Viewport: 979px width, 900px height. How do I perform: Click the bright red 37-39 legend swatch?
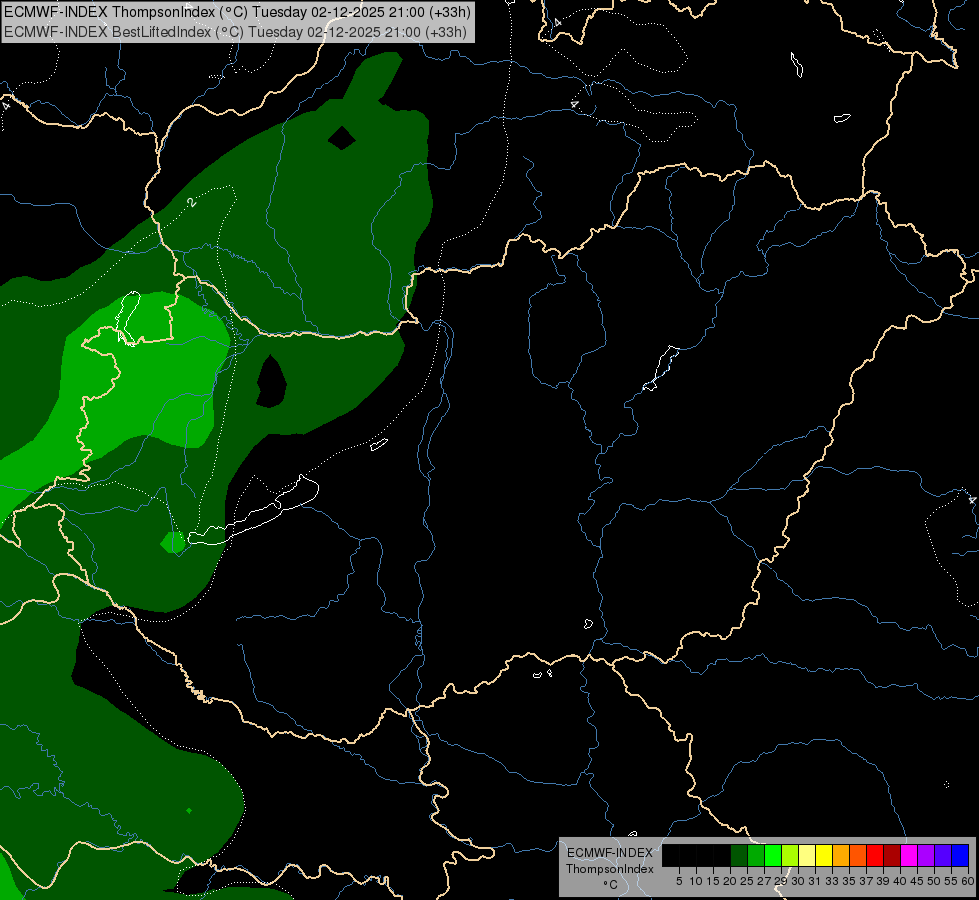tap(875, 855)
